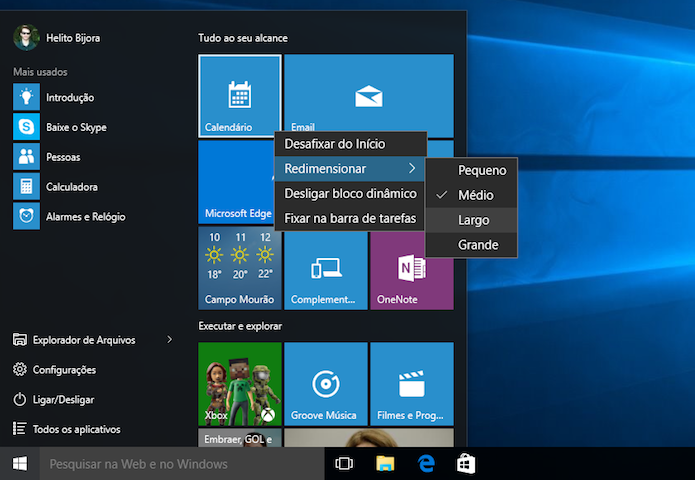Open the Email tile
695x480 pixels.
(x=369, y=93)
